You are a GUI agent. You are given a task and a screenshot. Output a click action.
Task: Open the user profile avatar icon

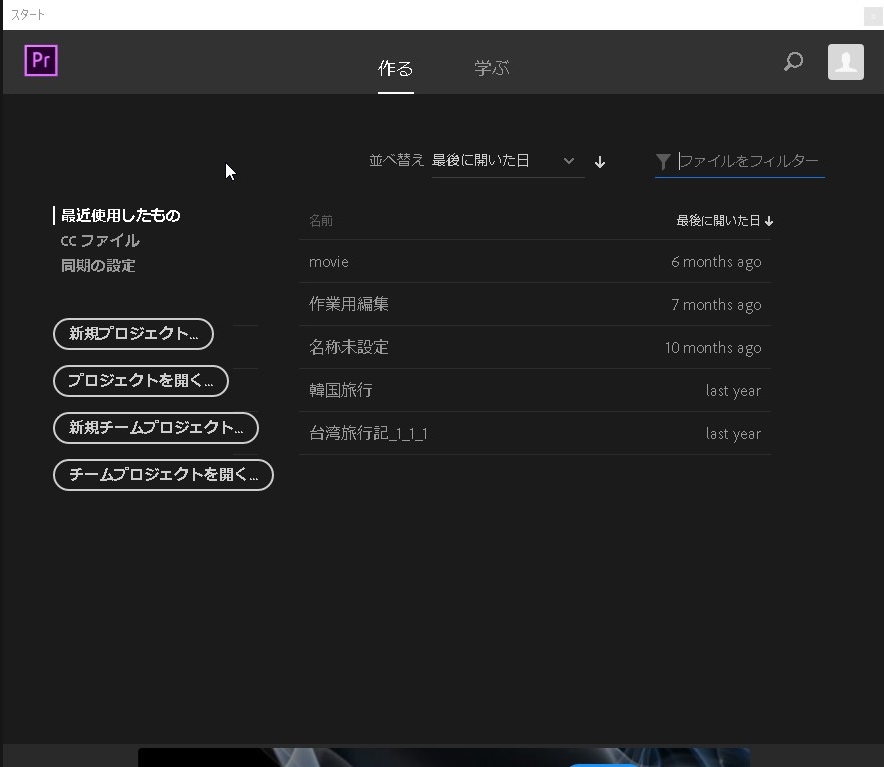tap(845, 62)
